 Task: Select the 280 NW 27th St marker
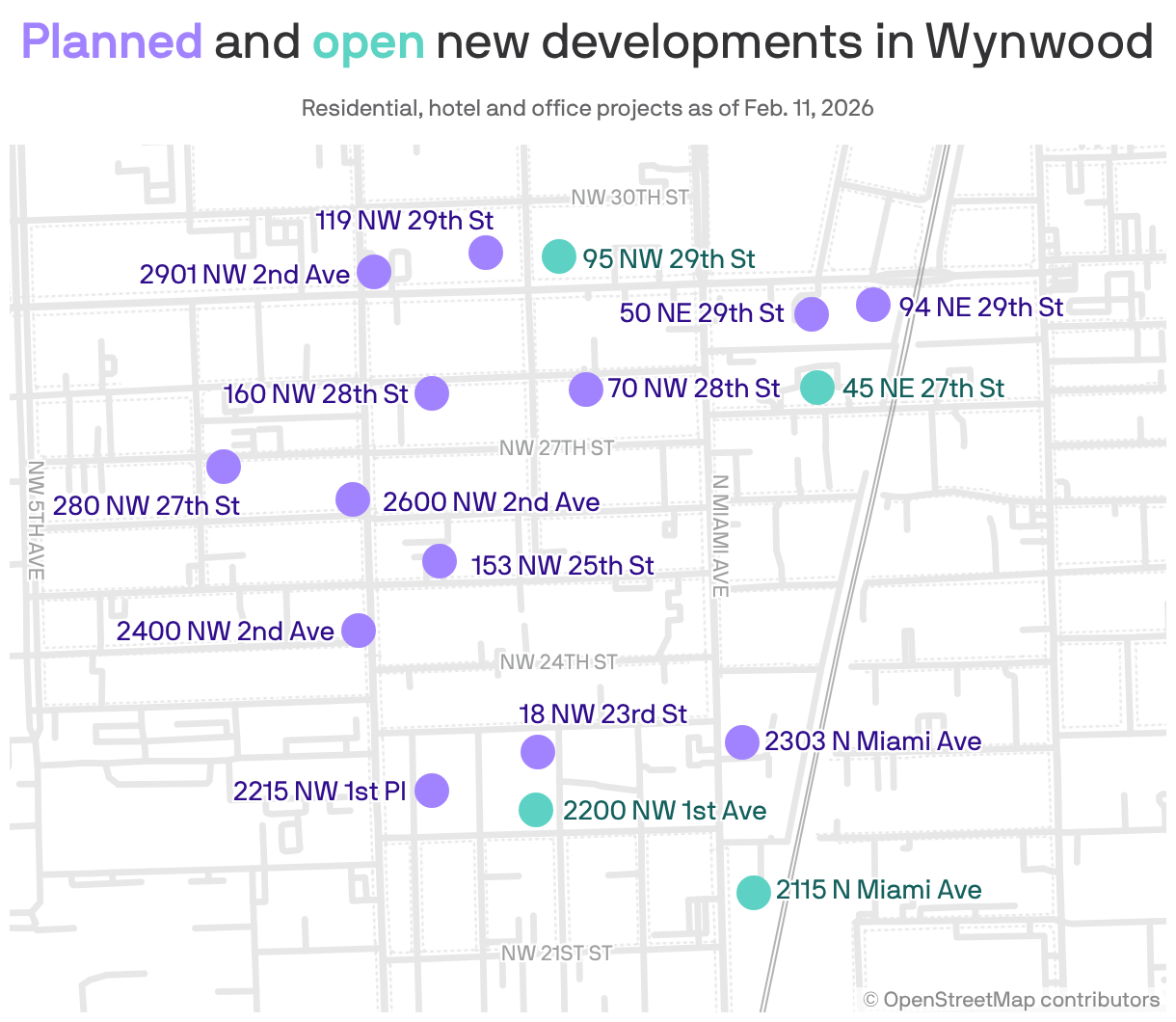(223, 466)
